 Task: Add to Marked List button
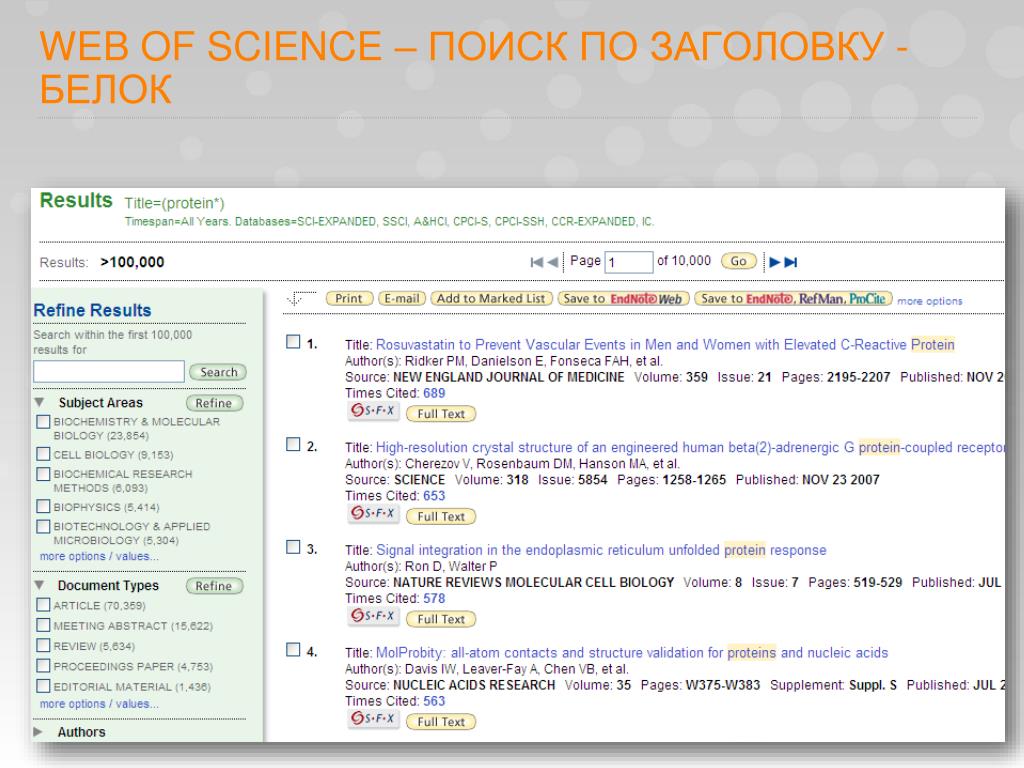click(x=491, y=298)
